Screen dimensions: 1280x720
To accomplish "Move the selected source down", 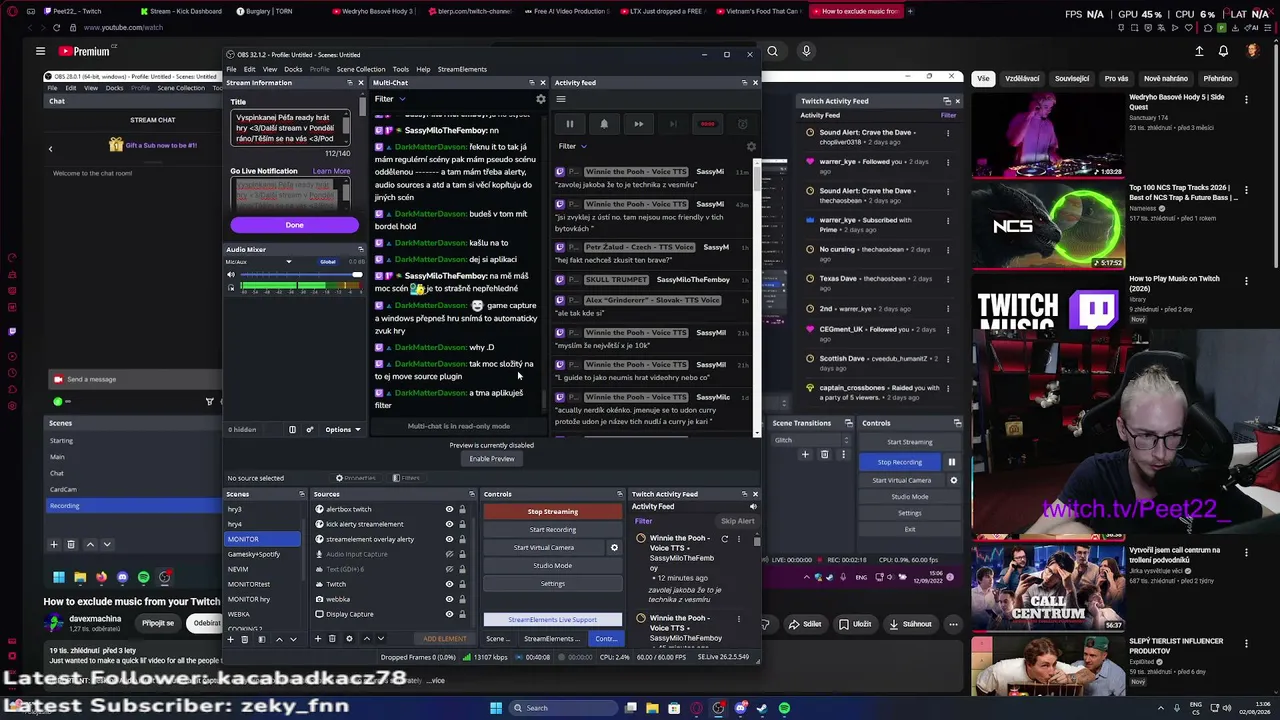I will point(380,639).
